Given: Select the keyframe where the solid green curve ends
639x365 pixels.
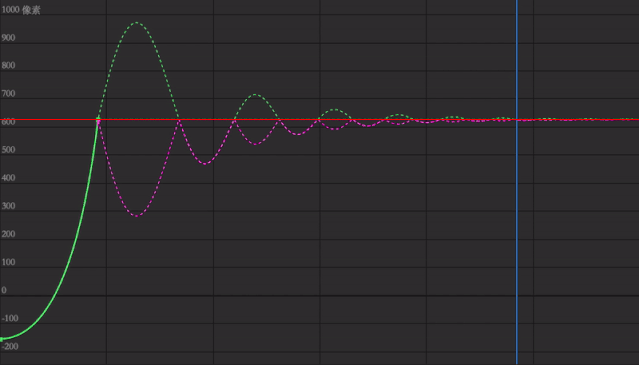Looking at the screenshot, I should click(x=98, y=119).
